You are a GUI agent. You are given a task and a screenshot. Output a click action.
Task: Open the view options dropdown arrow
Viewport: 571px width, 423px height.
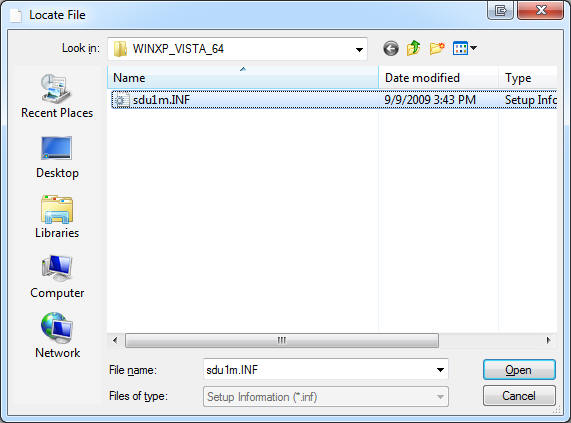click(x=473, y=48)
